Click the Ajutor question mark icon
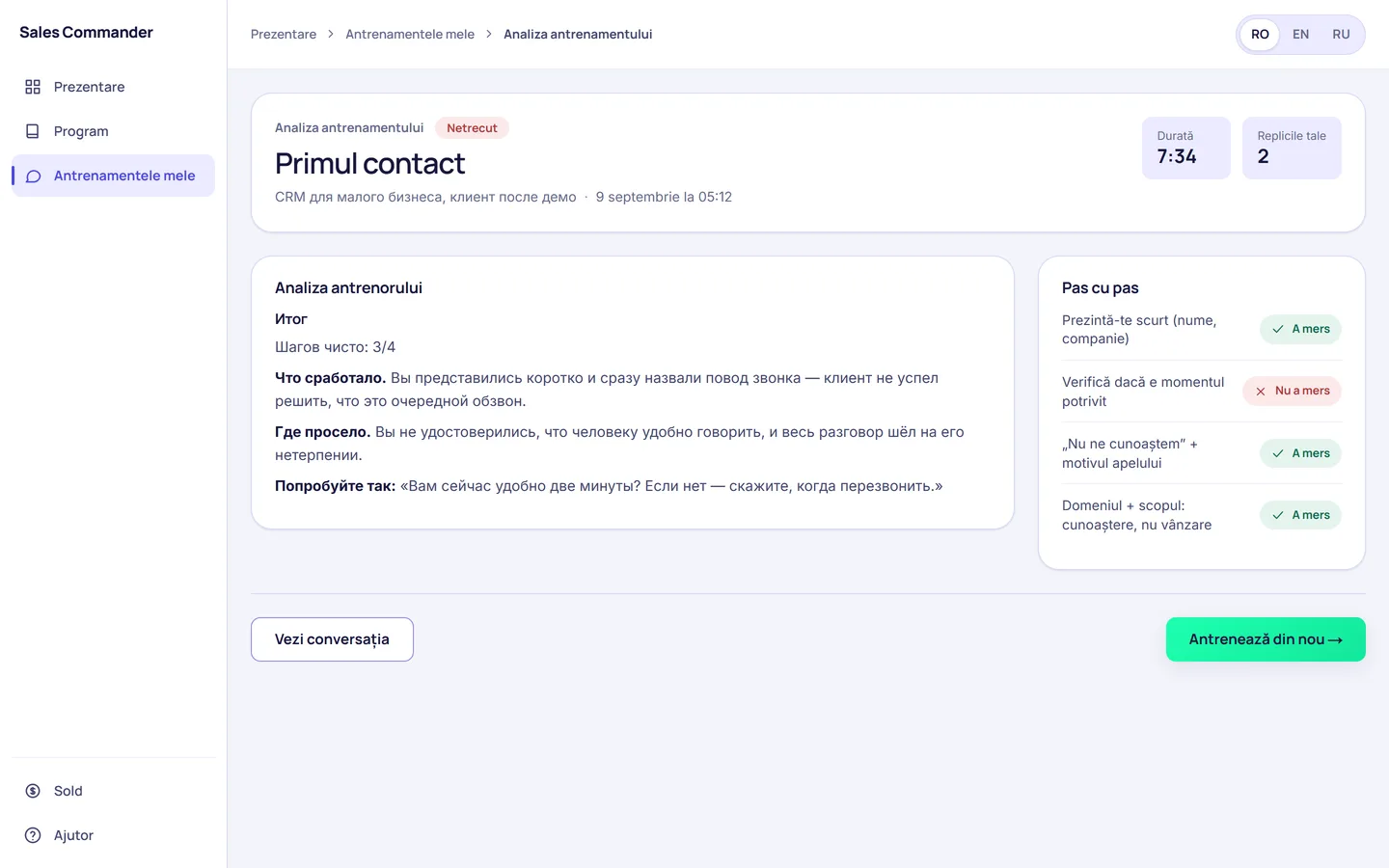 (33, 835)
